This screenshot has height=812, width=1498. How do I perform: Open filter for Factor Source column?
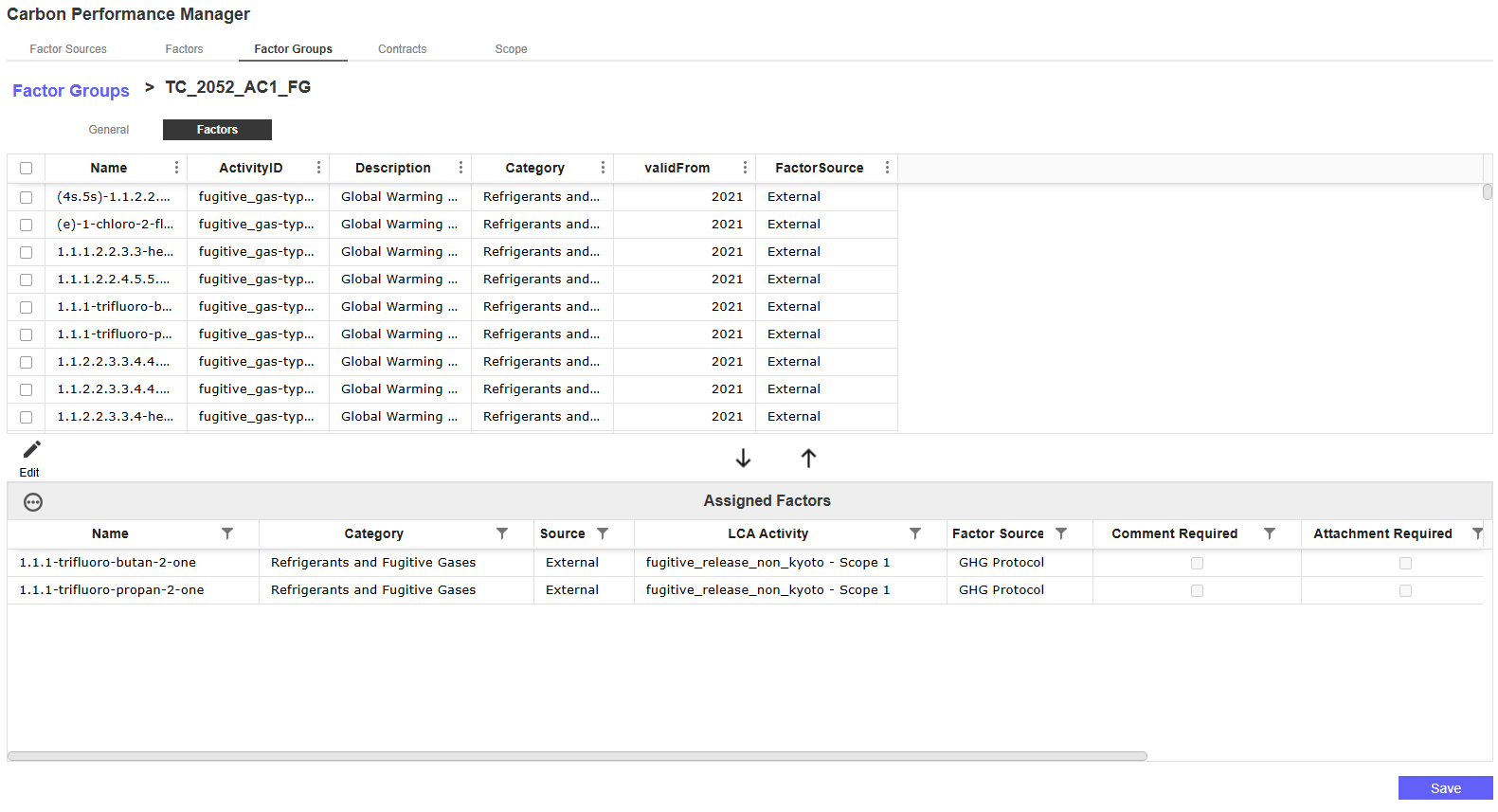(x=1061, y=533)
